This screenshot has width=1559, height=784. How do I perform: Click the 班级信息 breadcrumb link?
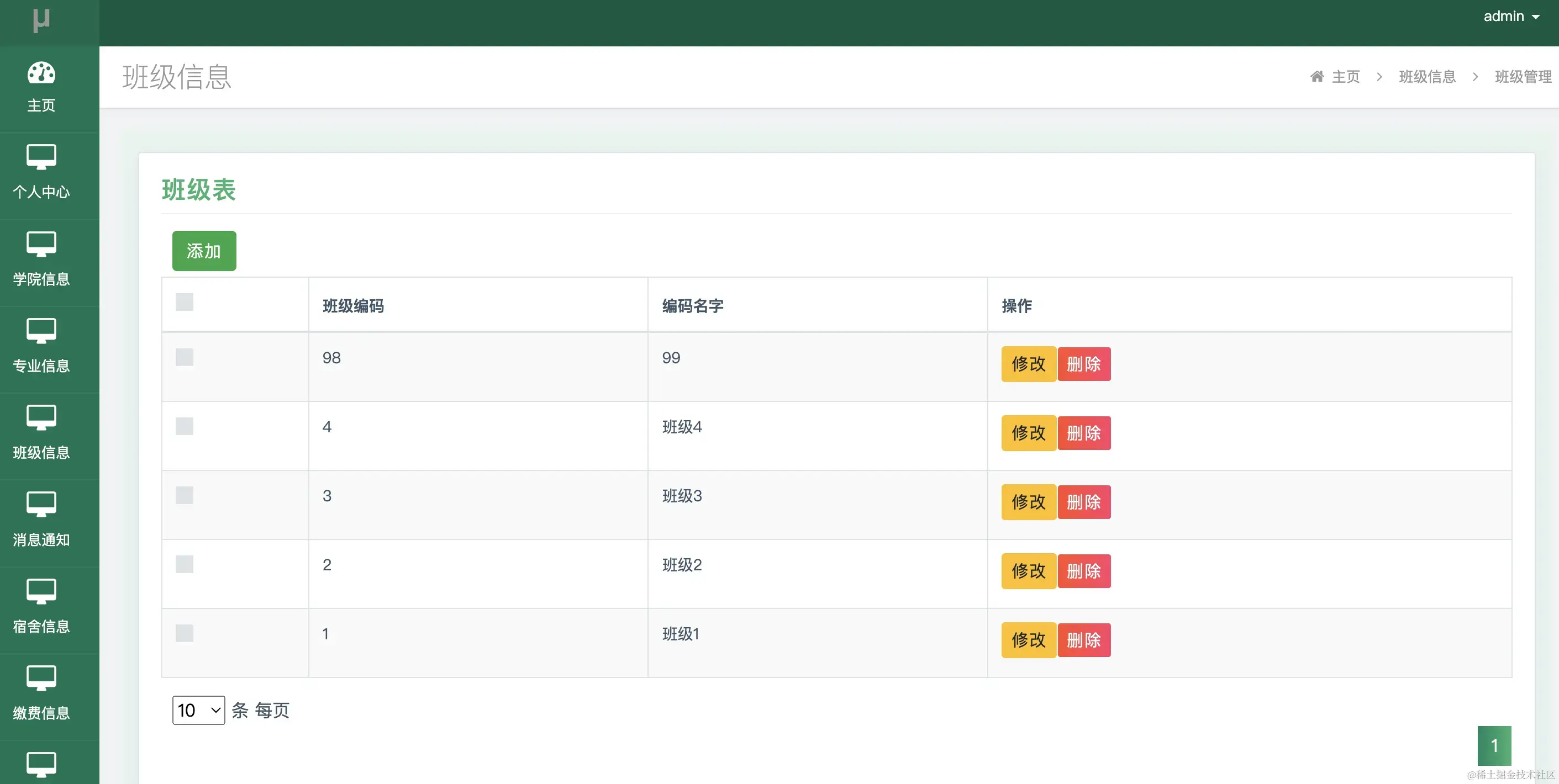pyautogui.click(x=1427, y=77)
